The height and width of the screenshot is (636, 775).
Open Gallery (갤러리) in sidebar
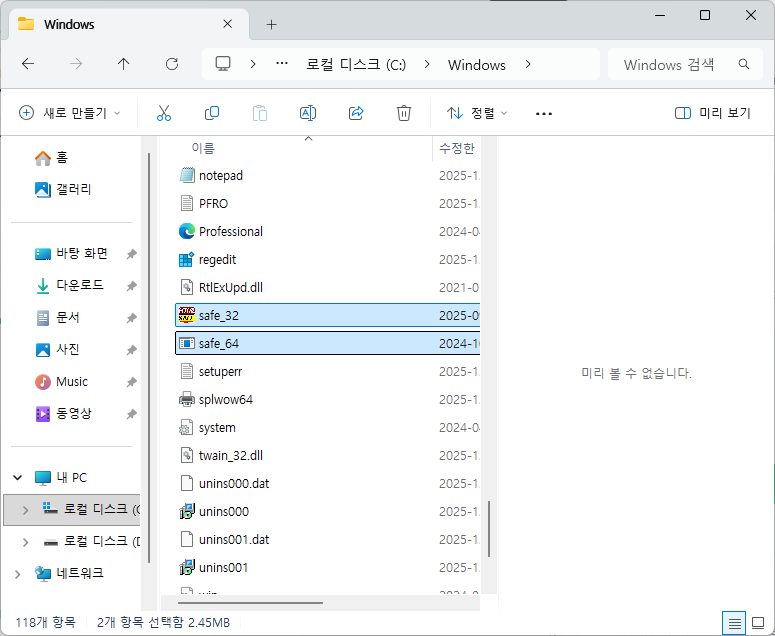pos(63,189)
